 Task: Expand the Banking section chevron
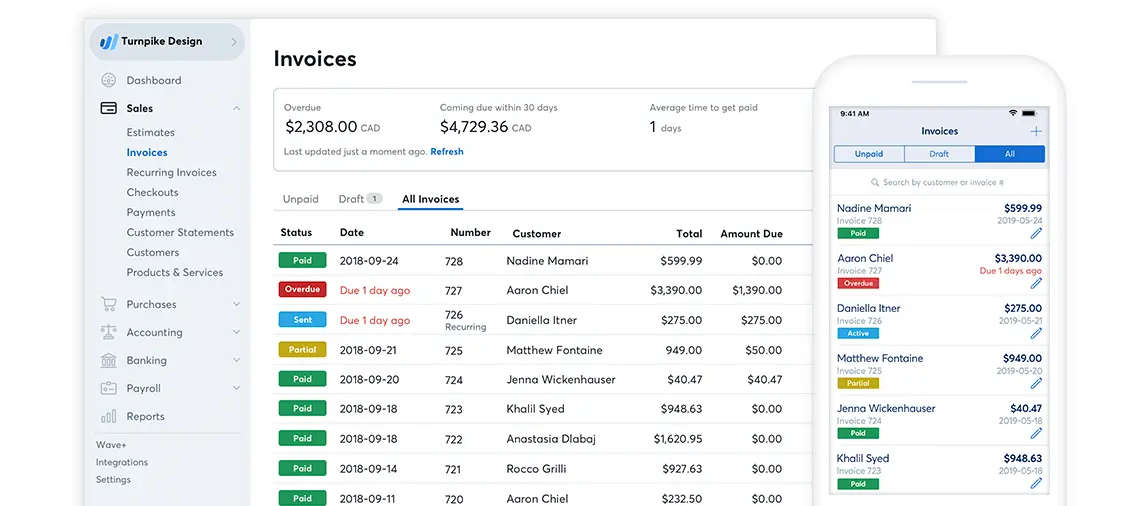pyautogui.click(x=236, y=360)
